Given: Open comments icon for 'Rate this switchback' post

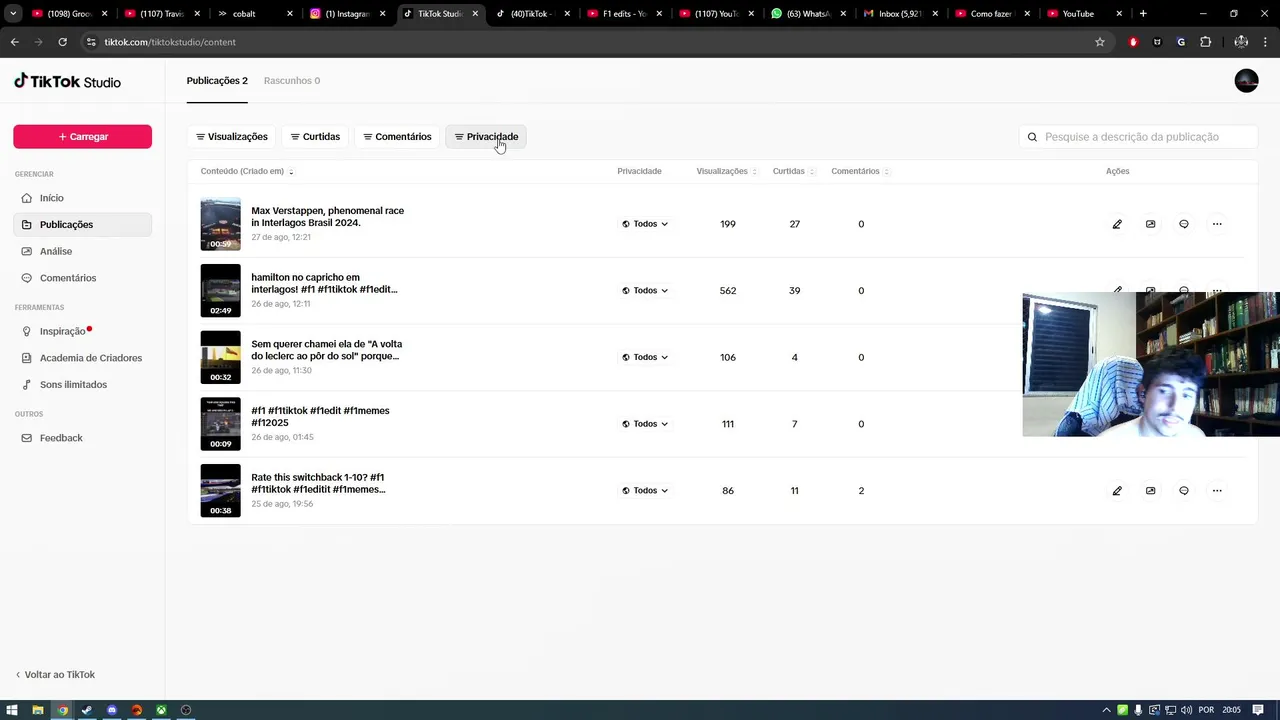Looking at the screenshot, I should 1184,491.
